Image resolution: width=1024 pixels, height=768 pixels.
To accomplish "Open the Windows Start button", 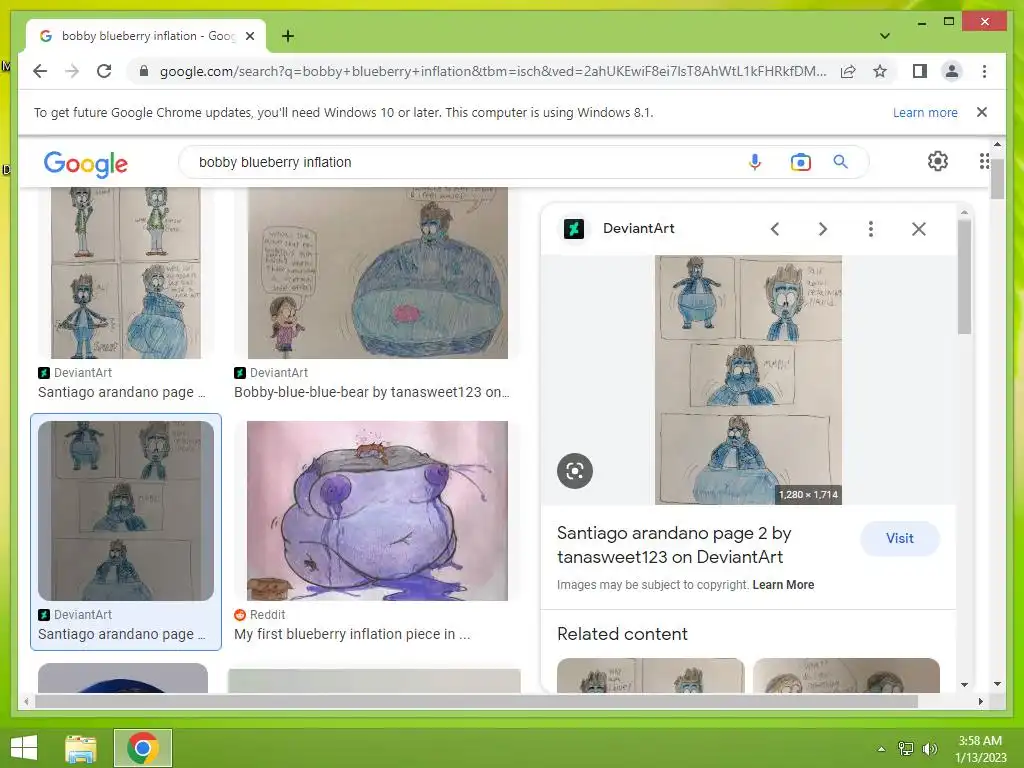I will pyautogui.click(x=24, y=748).
